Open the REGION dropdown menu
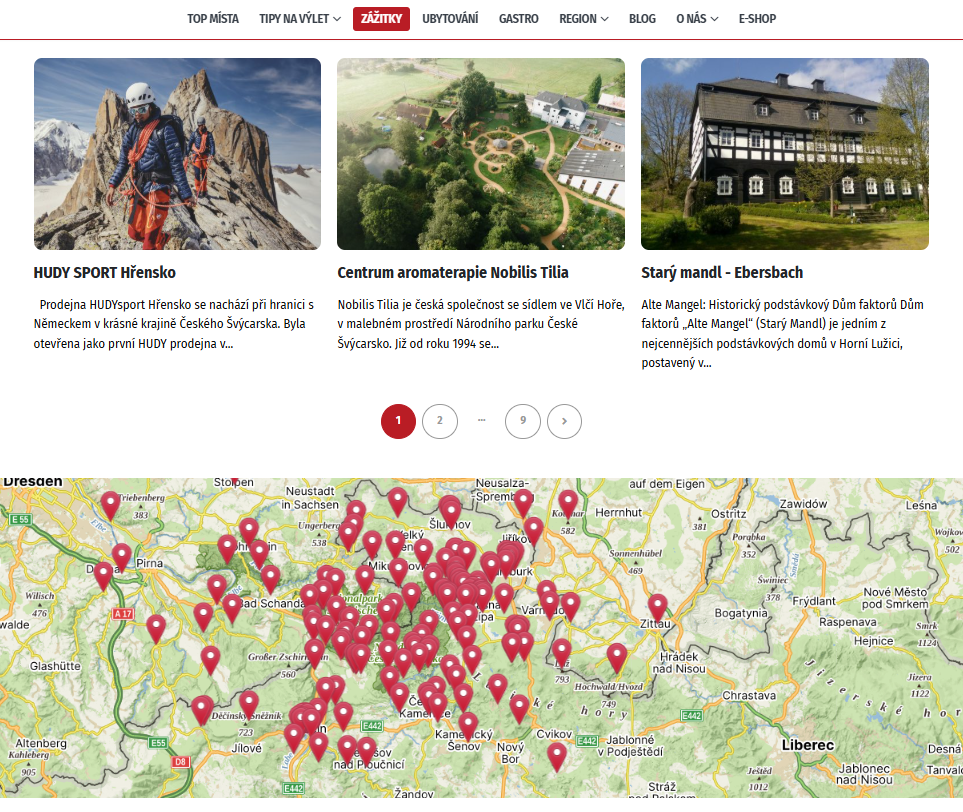The image size is (963, 812). 584,19
